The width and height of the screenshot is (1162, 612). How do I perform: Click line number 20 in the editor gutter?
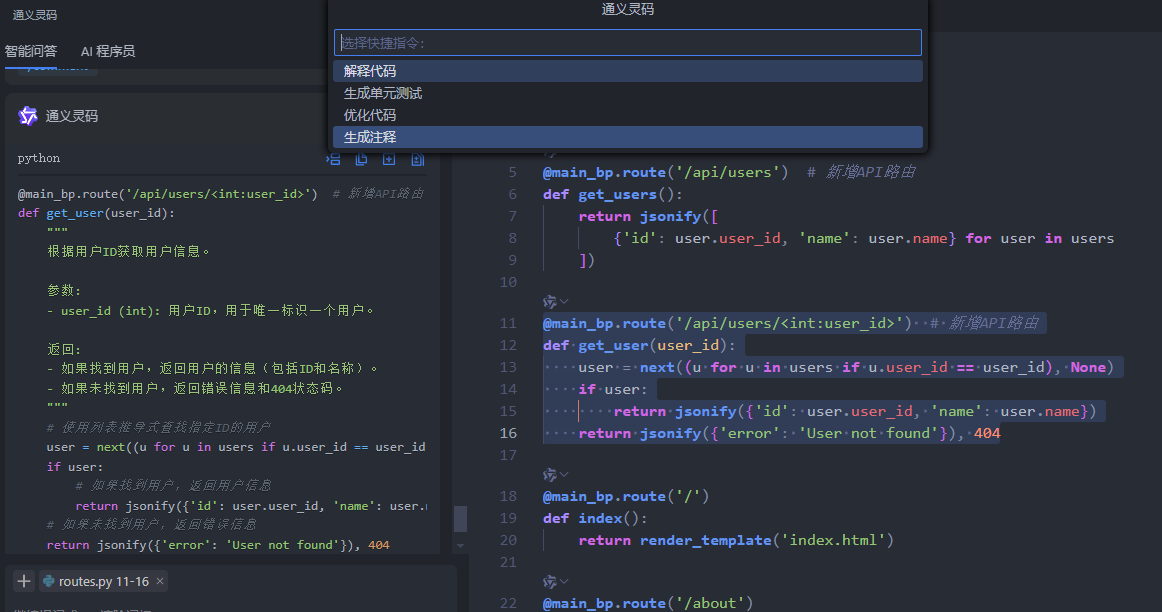click(508, 541)
